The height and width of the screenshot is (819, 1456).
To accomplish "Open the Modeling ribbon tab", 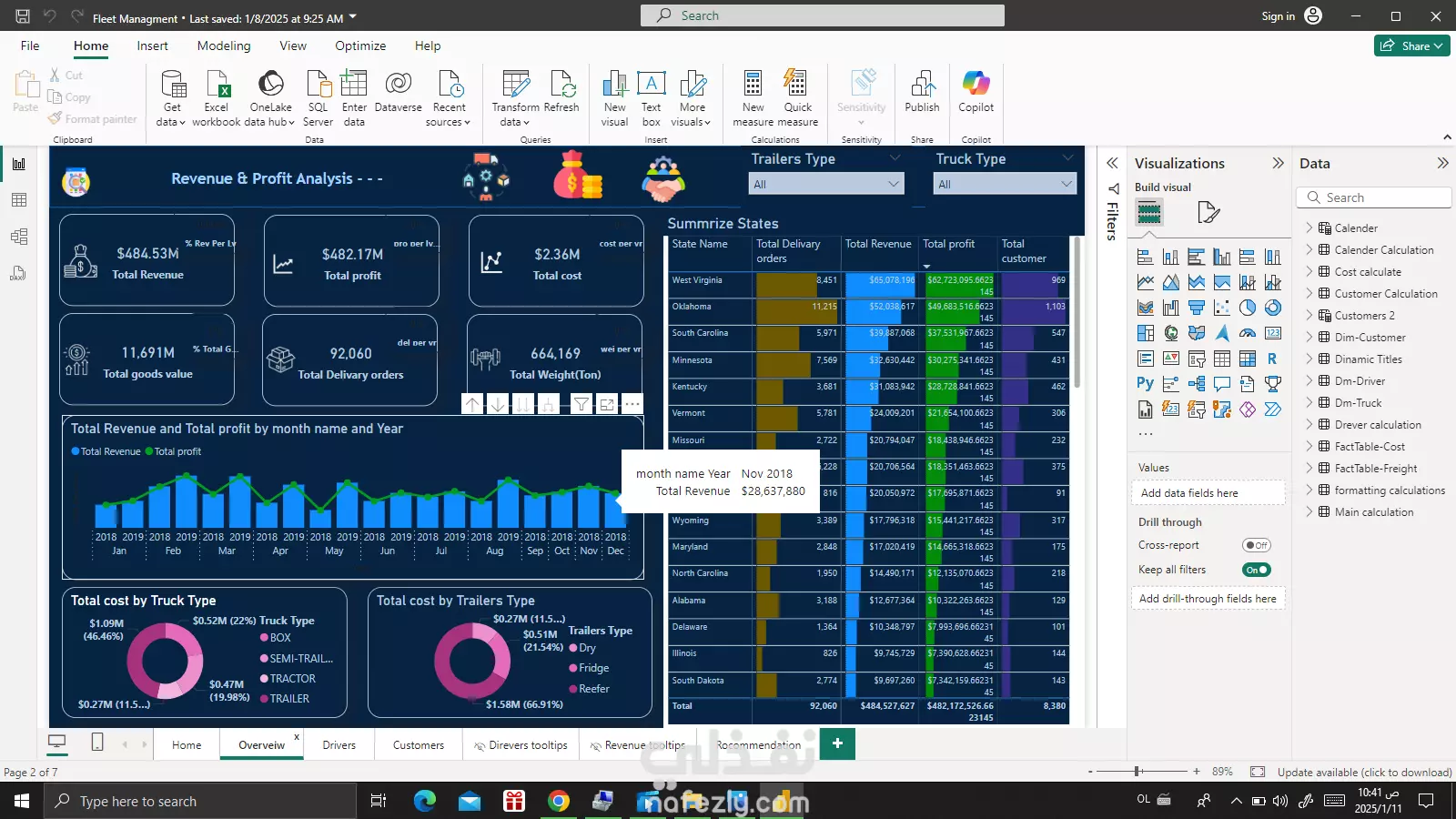I will 224,45.
